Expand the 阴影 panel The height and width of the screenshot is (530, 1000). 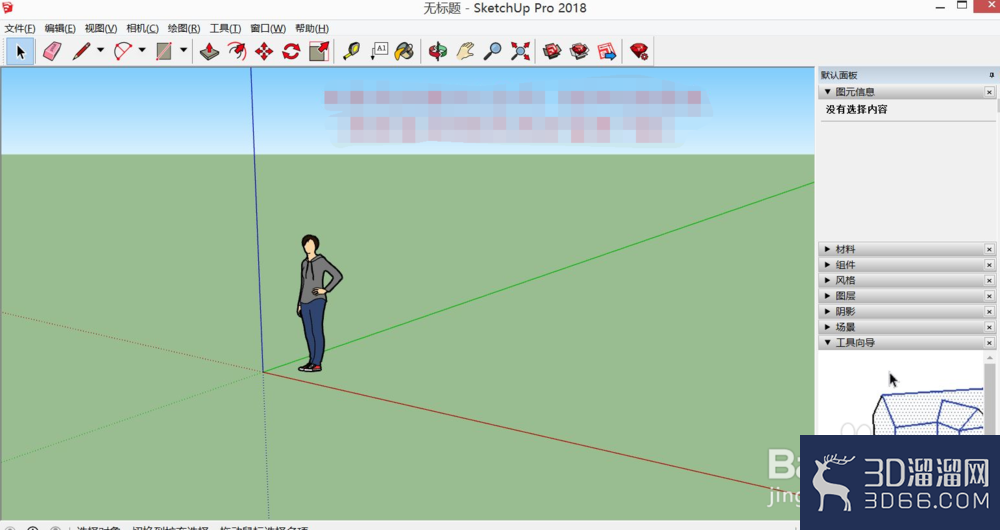[x=828, y=312]
